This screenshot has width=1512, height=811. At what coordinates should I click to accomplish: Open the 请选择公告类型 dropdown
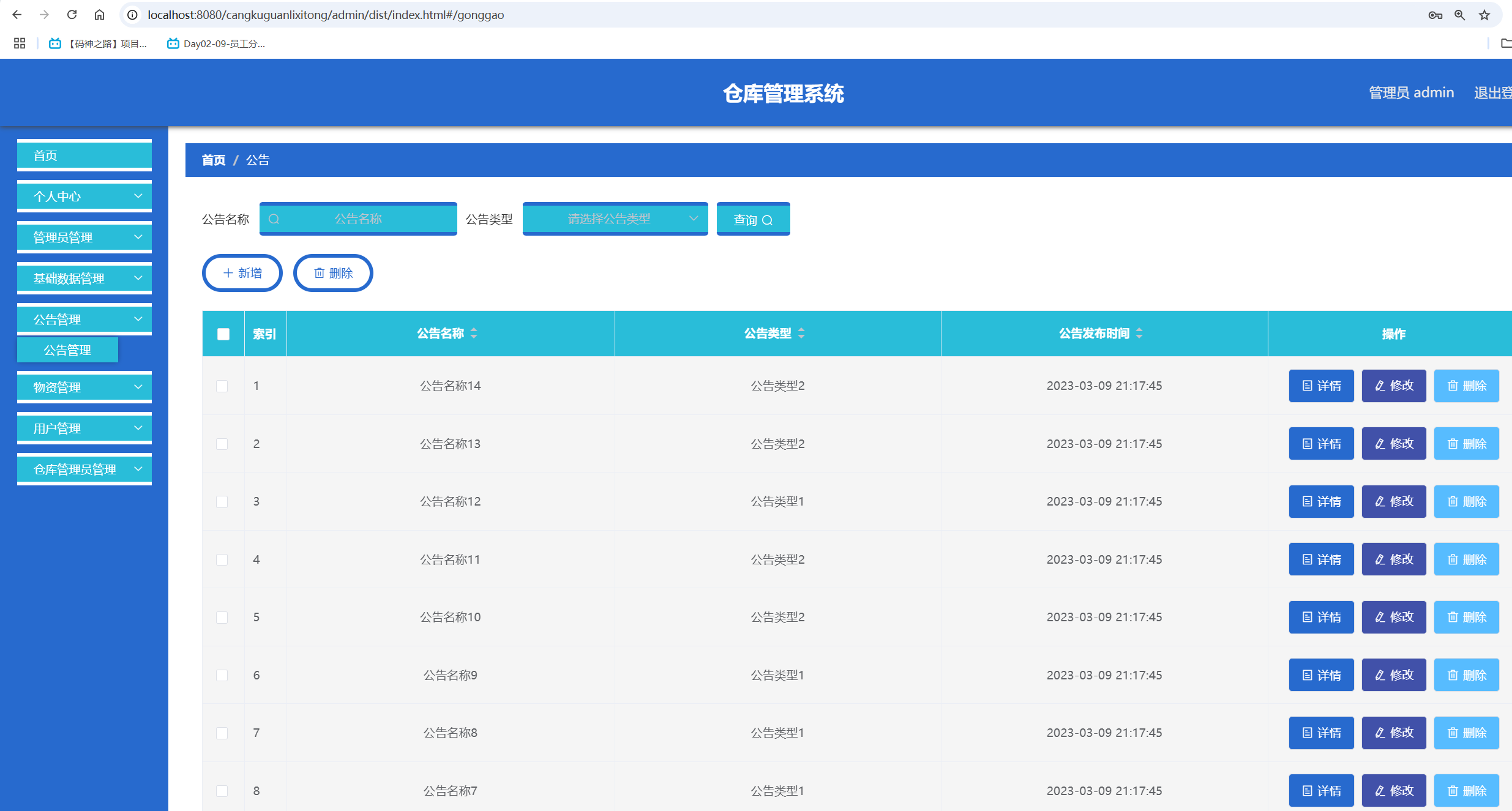(x=615, y=219)
